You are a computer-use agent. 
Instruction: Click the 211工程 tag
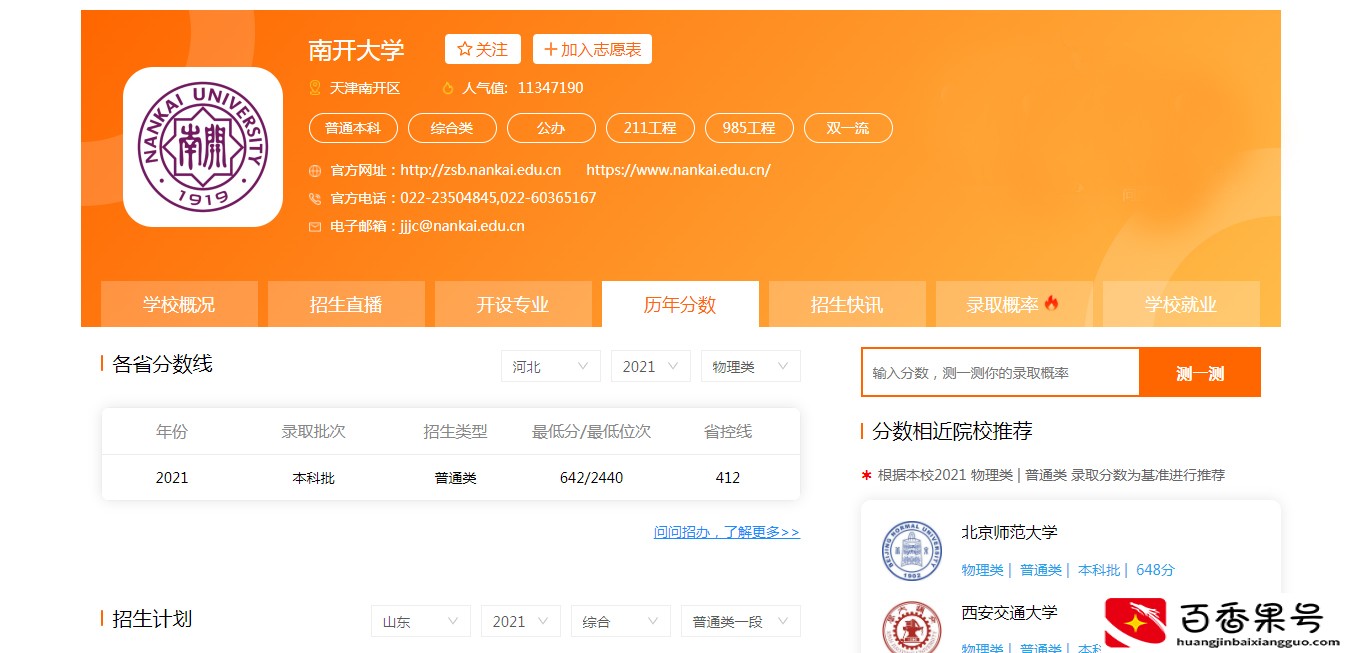pos(650,128)
